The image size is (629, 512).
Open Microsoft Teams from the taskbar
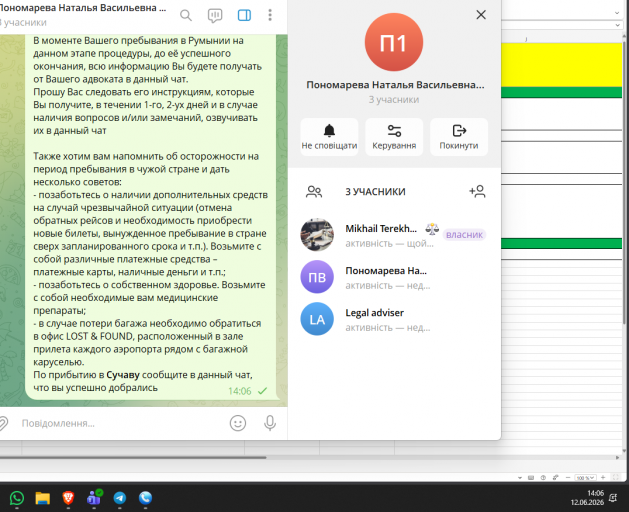coord(94,498)
